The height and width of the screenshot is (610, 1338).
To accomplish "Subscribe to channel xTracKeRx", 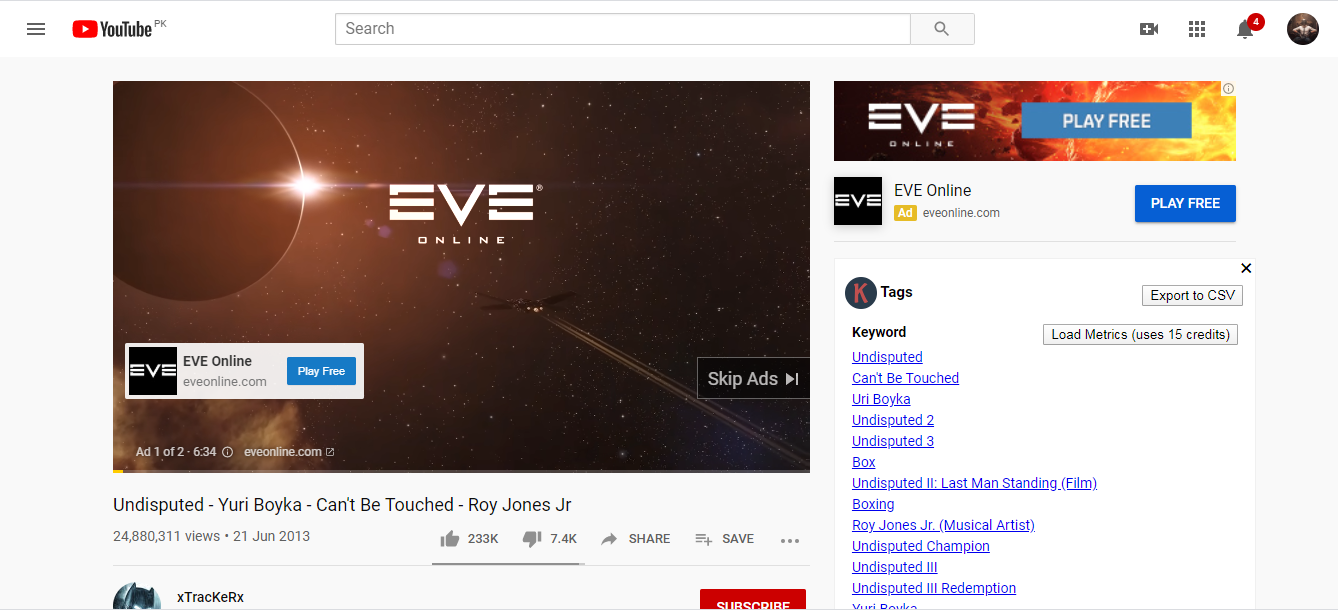I will 753,601.
